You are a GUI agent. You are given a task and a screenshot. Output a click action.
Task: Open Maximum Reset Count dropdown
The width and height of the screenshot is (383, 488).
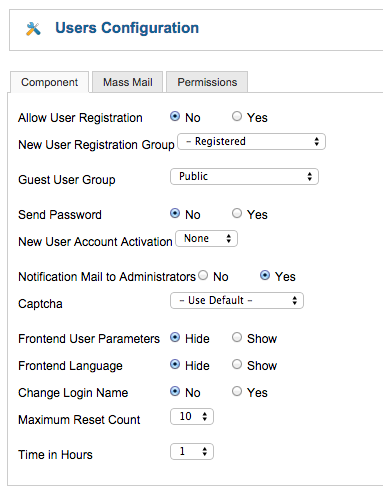point(192,417)
